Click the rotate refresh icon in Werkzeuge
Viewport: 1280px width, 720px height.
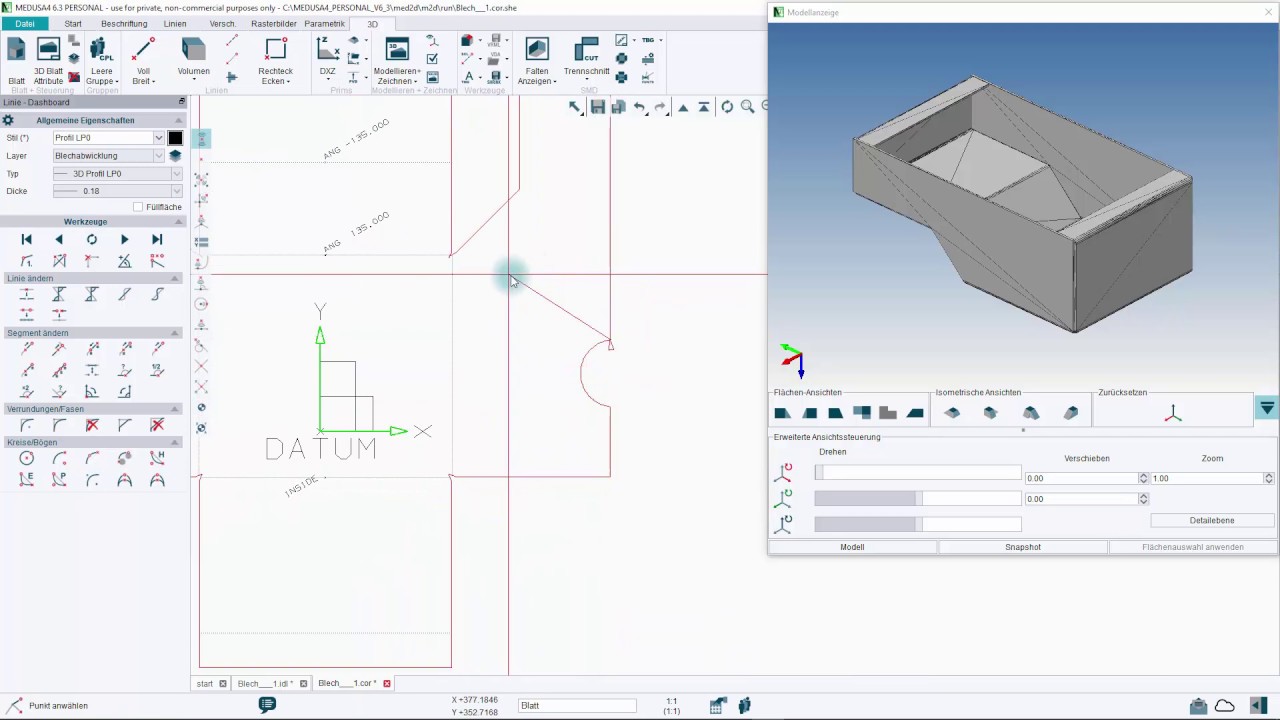(x=92, y=240)
